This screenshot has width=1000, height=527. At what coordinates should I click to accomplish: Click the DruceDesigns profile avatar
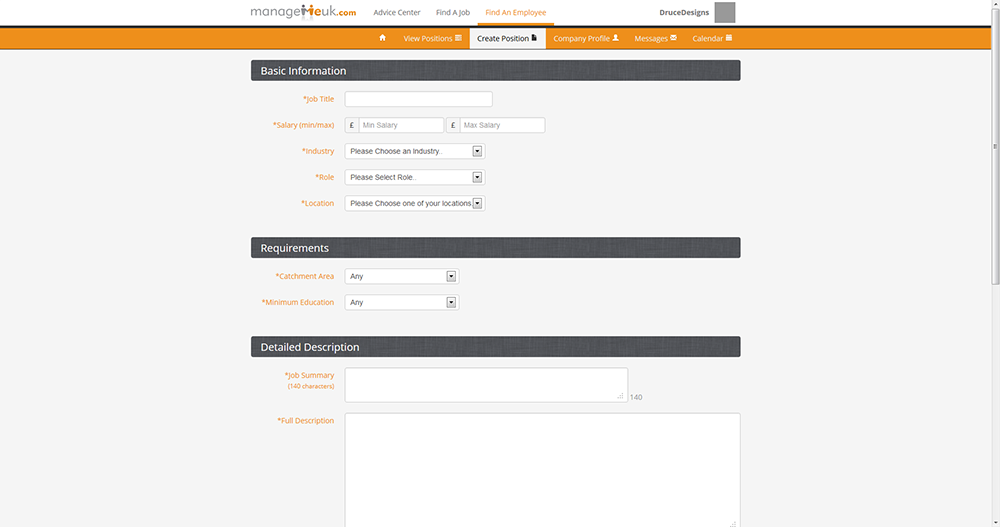point(725,12)
